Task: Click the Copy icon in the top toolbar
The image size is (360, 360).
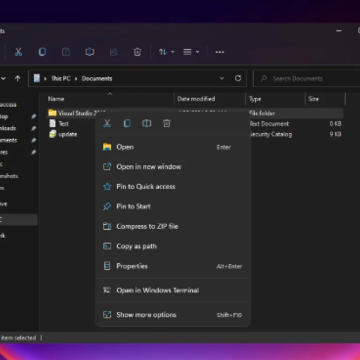Action: point(42,52)
